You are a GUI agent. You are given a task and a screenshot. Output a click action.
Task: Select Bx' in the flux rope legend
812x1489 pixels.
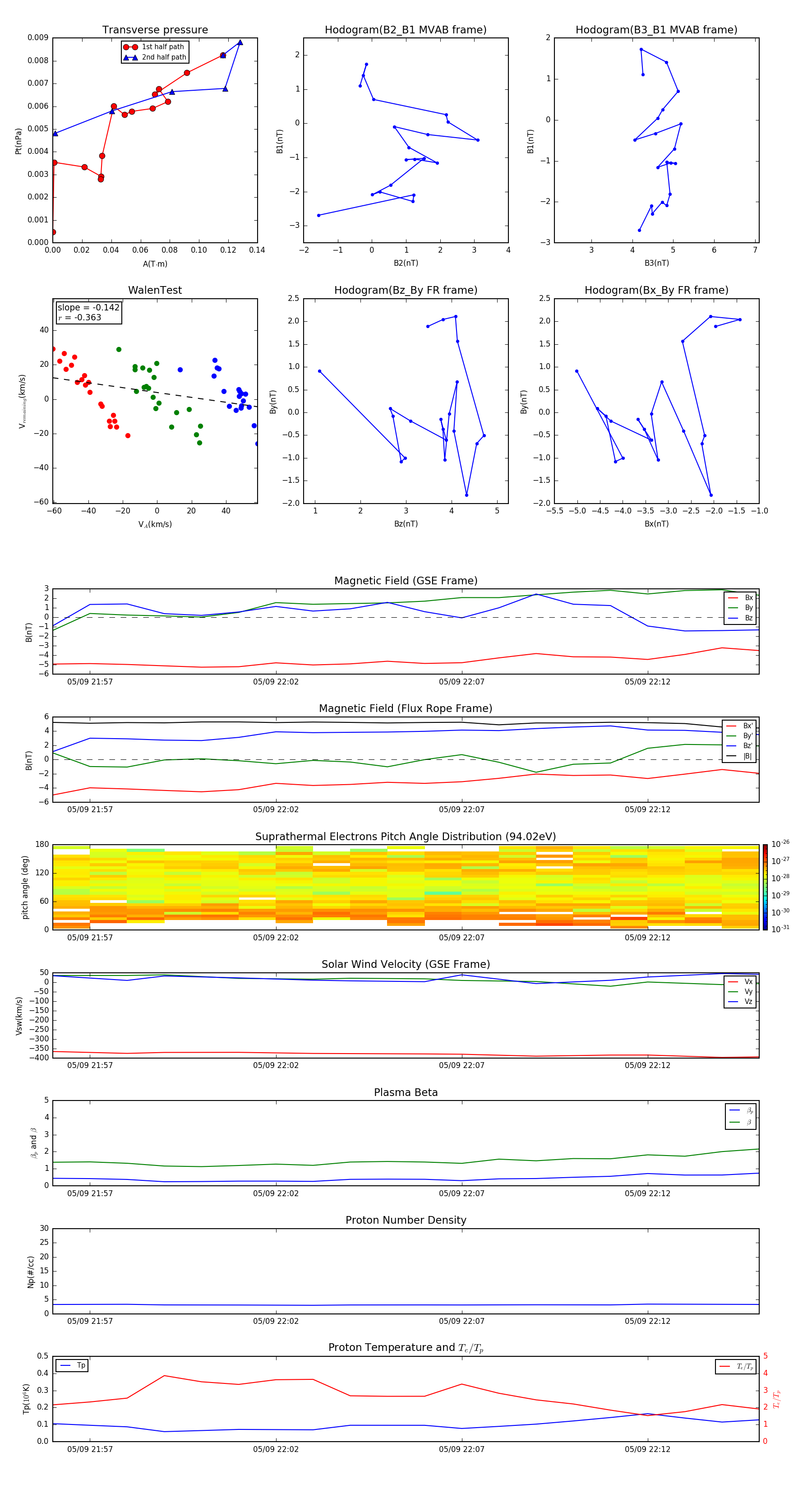pos(740,726)
